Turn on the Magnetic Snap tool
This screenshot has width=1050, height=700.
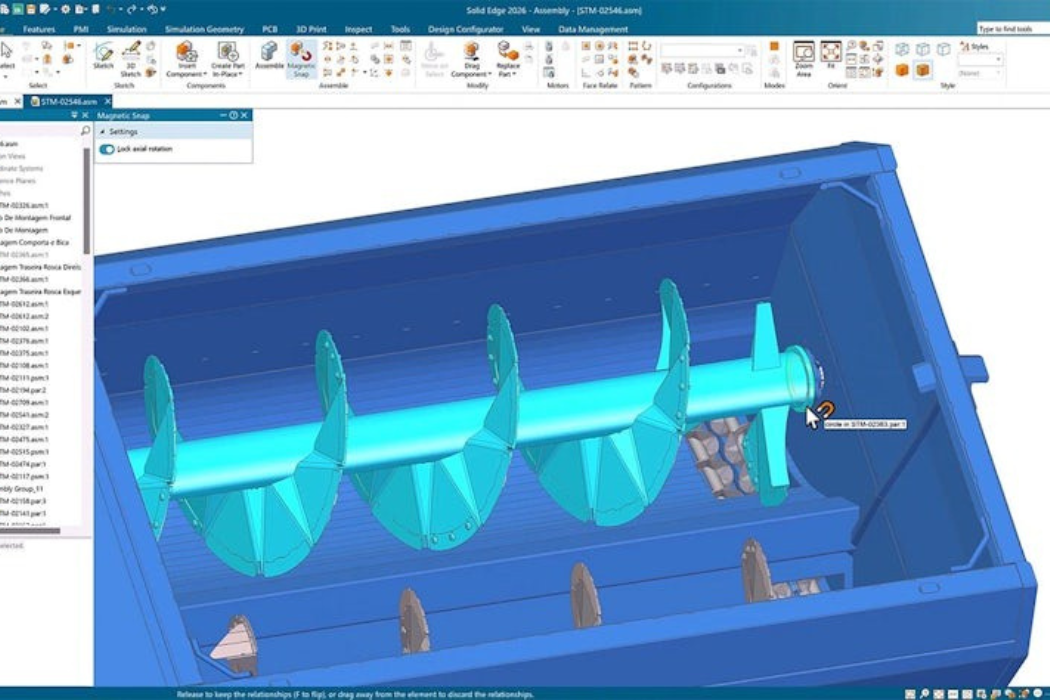coord(301,59)
